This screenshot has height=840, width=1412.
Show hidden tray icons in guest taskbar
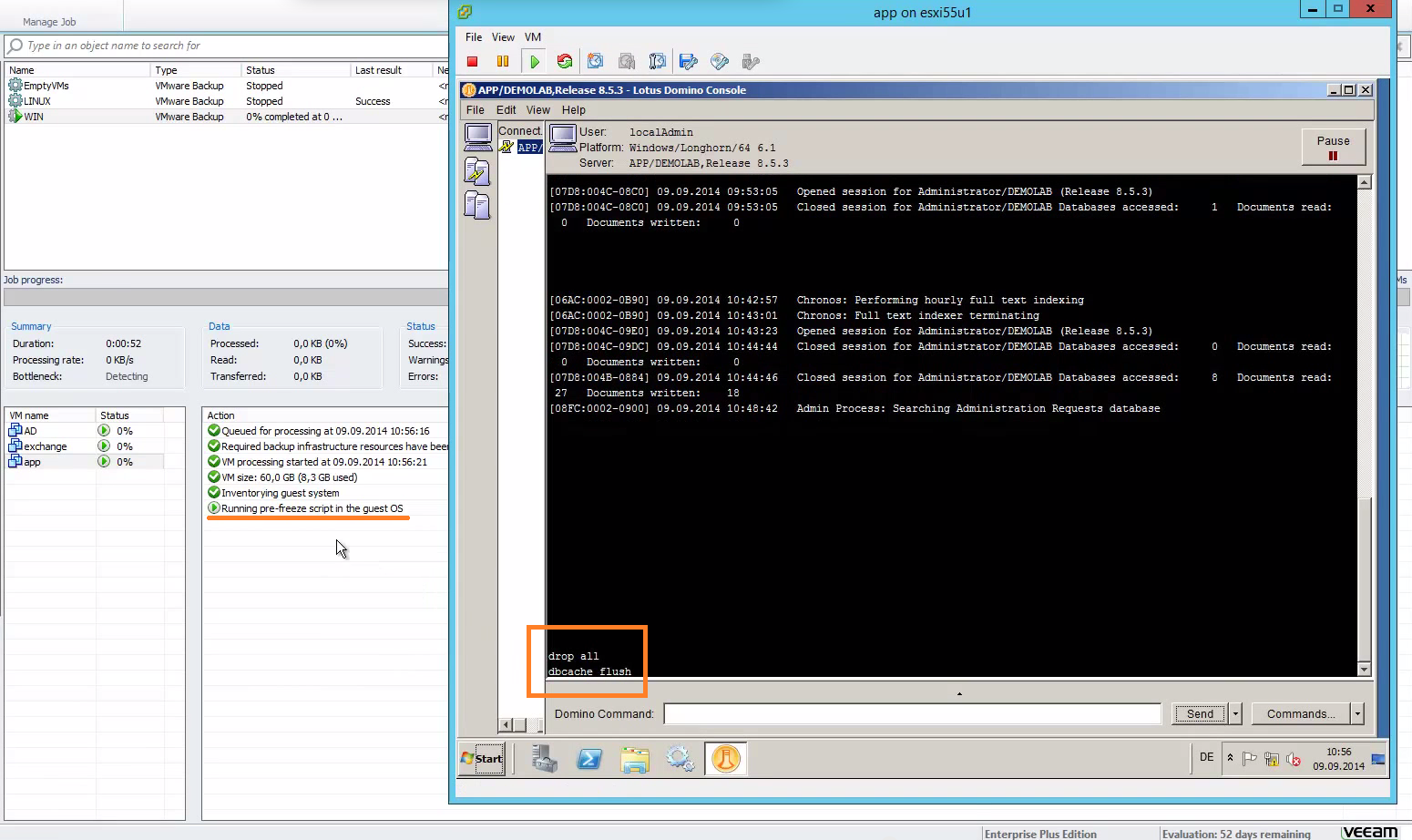click(1230, 758)
